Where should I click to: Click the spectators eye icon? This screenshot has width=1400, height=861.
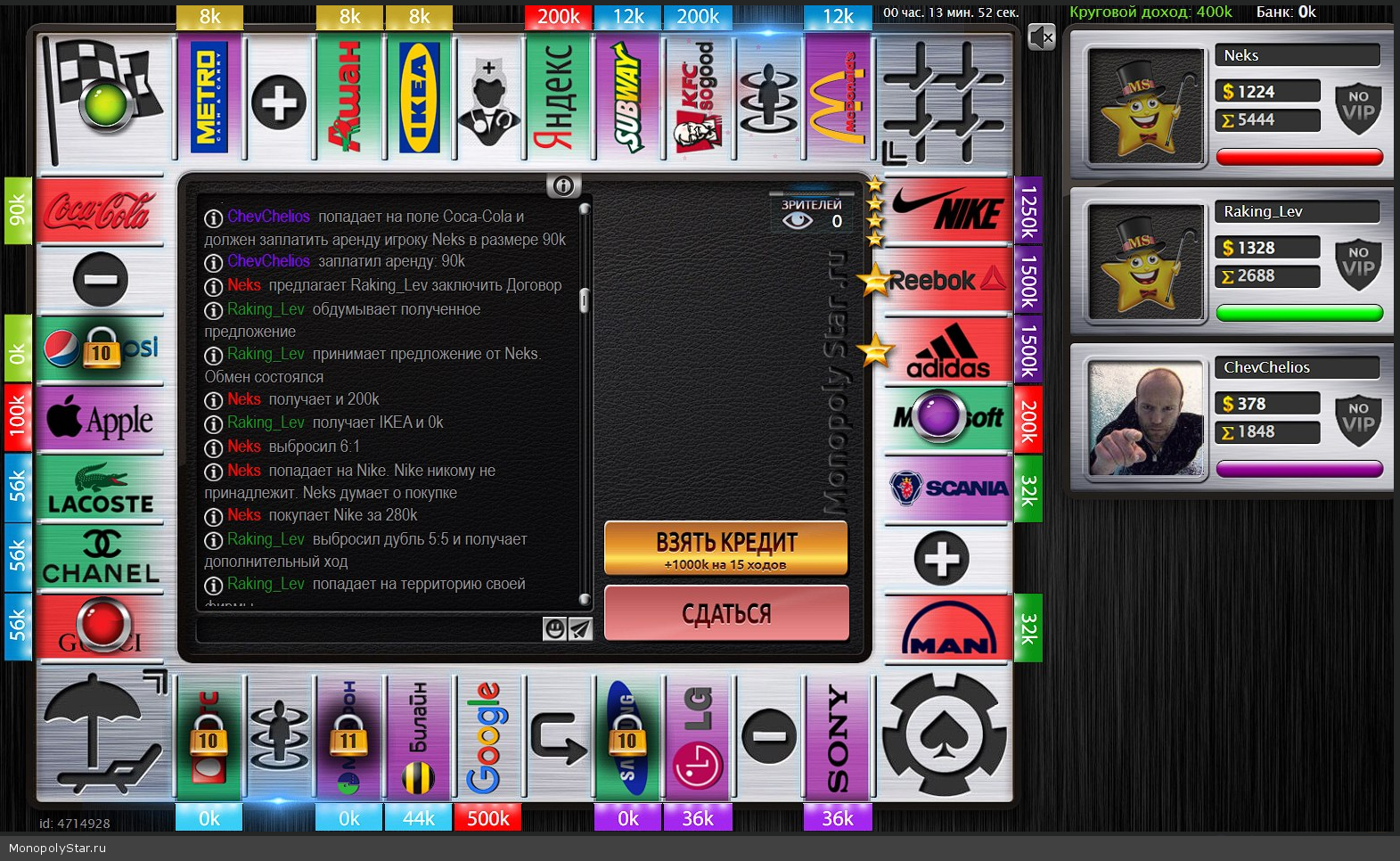pos(798,220)
